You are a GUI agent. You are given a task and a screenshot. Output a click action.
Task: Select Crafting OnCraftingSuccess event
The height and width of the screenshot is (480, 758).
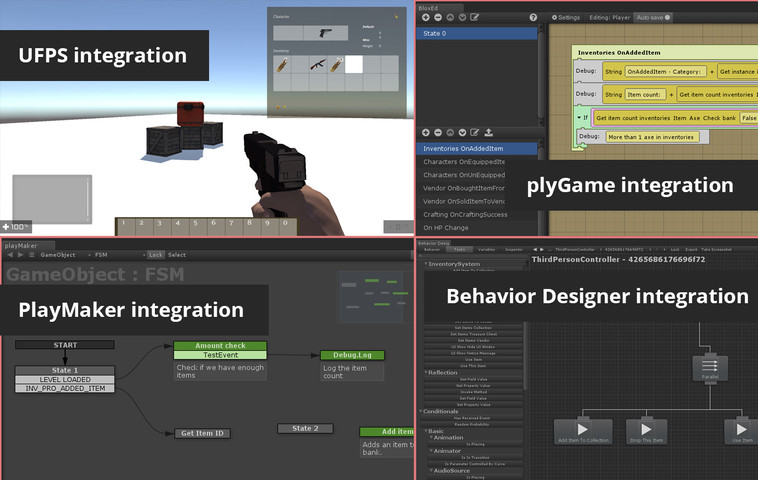pyautogui.click(x=465, y=214)
